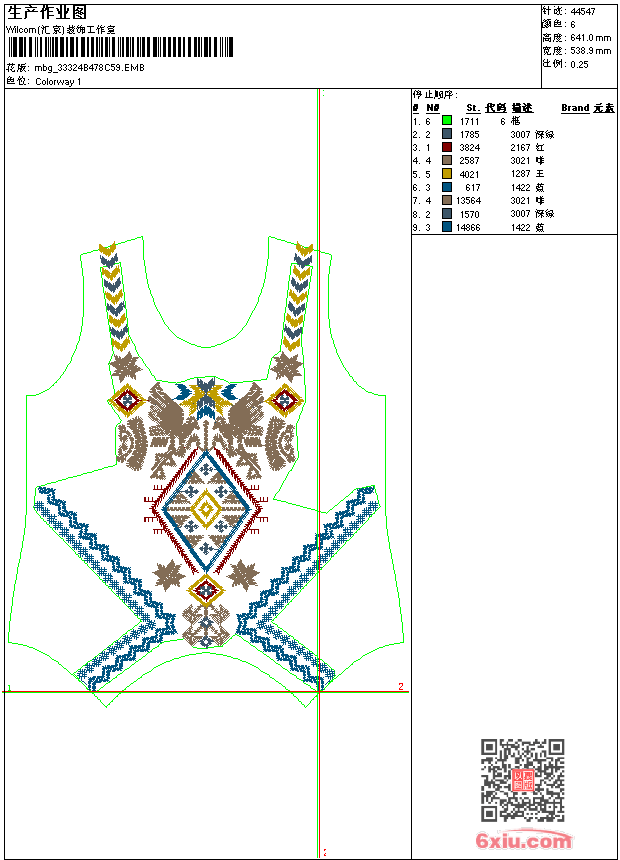Click the height value 641.0 mm
Viewport: 620px width, 860px height.
pyautogui.click(x=590, y=38)
